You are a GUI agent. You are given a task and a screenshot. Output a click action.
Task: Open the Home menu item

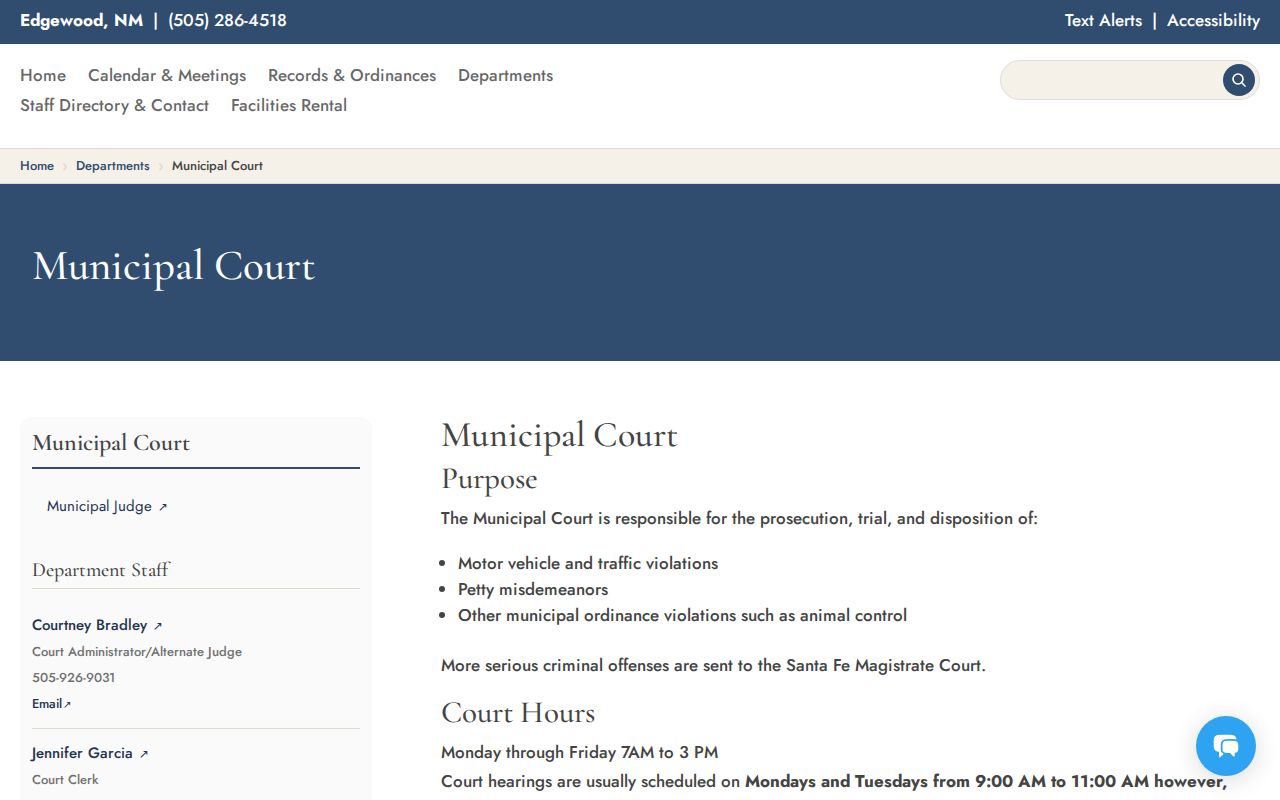(43, 75)
